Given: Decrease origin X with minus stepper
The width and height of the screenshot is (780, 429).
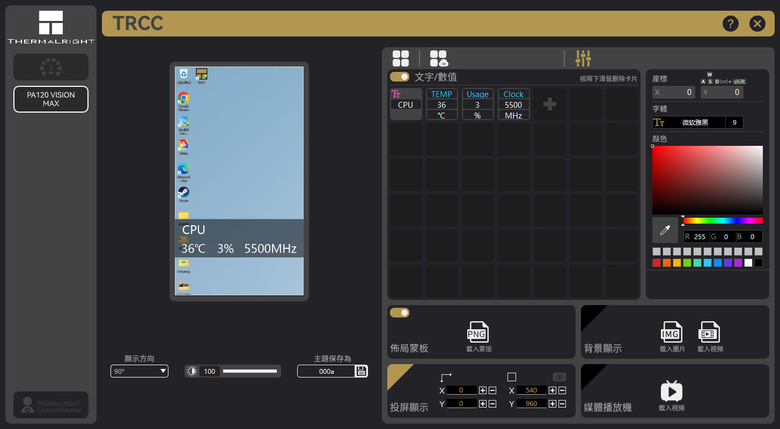Looking at the screenshot, I should click(x=492, y=390).
